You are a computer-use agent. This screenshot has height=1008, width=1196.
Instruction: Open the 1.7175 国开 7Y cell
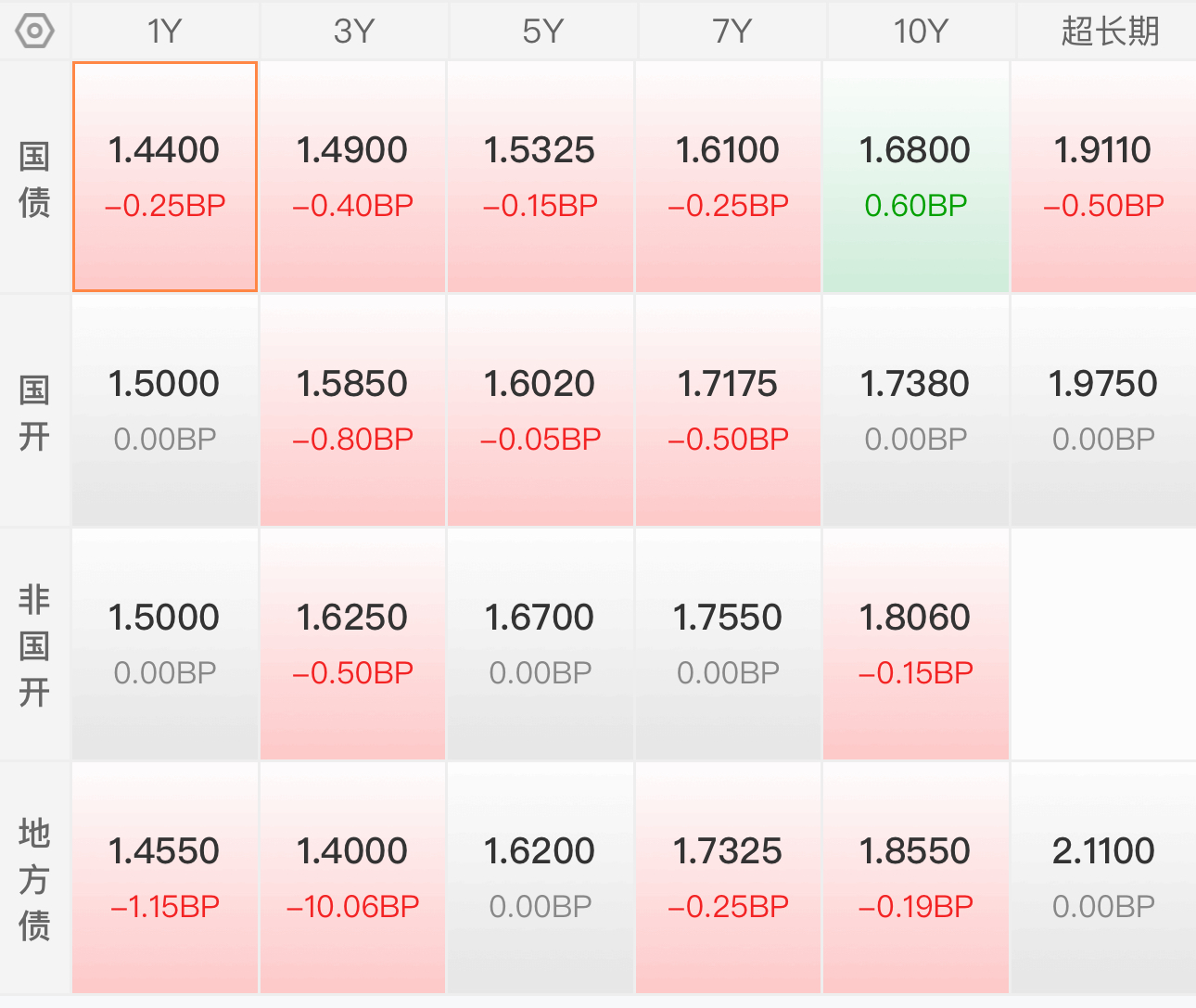pos(728,411)
